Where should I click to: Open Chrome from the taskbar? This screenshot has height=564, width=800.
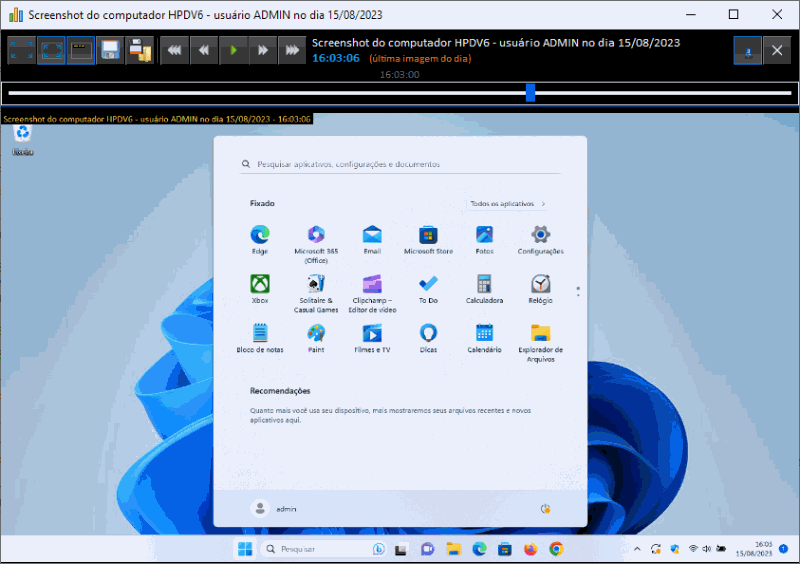pyautogui.click(x=556, y=549)
